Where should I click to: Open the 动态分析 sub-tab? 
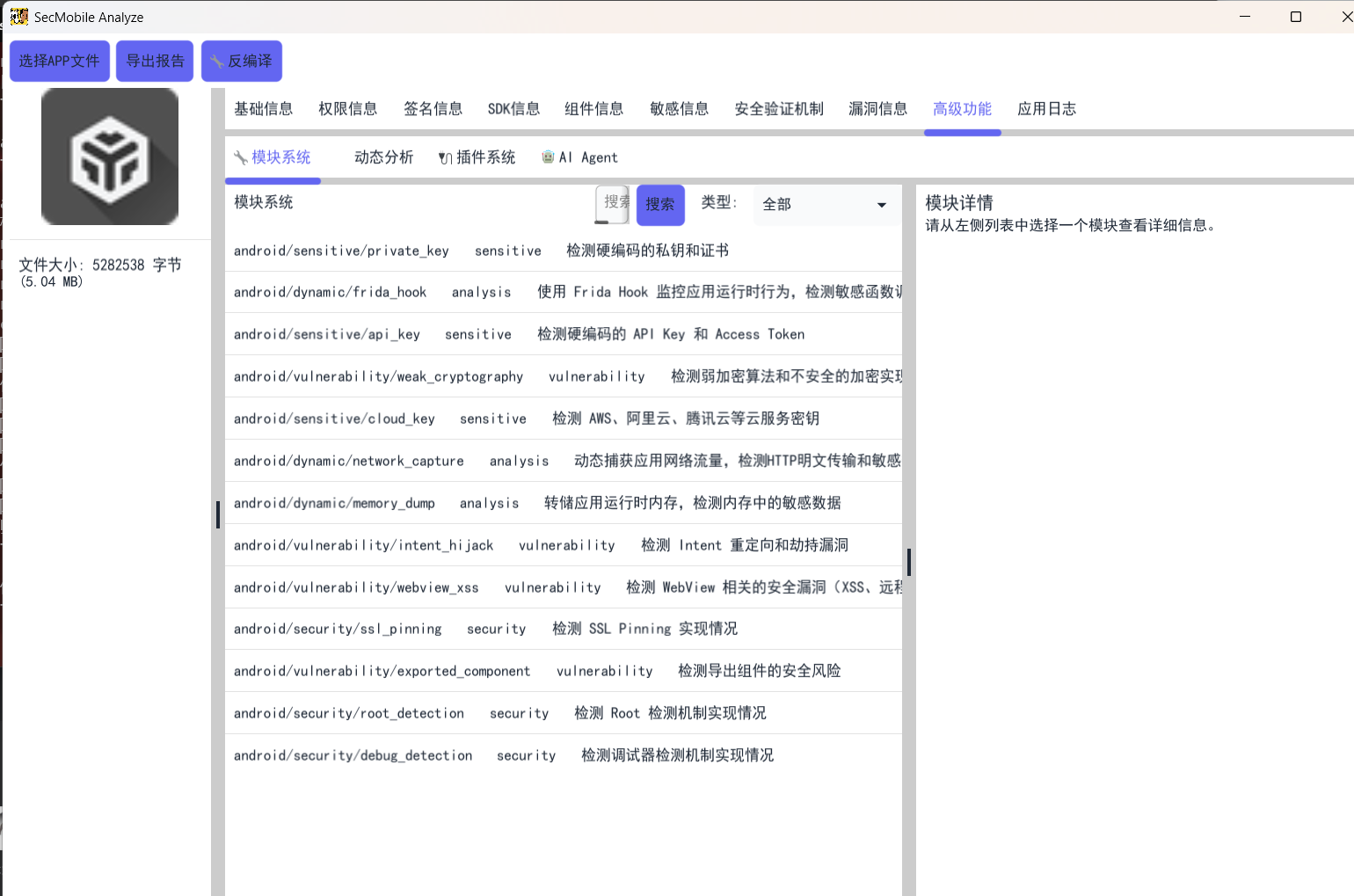click(x=383, y=157)
